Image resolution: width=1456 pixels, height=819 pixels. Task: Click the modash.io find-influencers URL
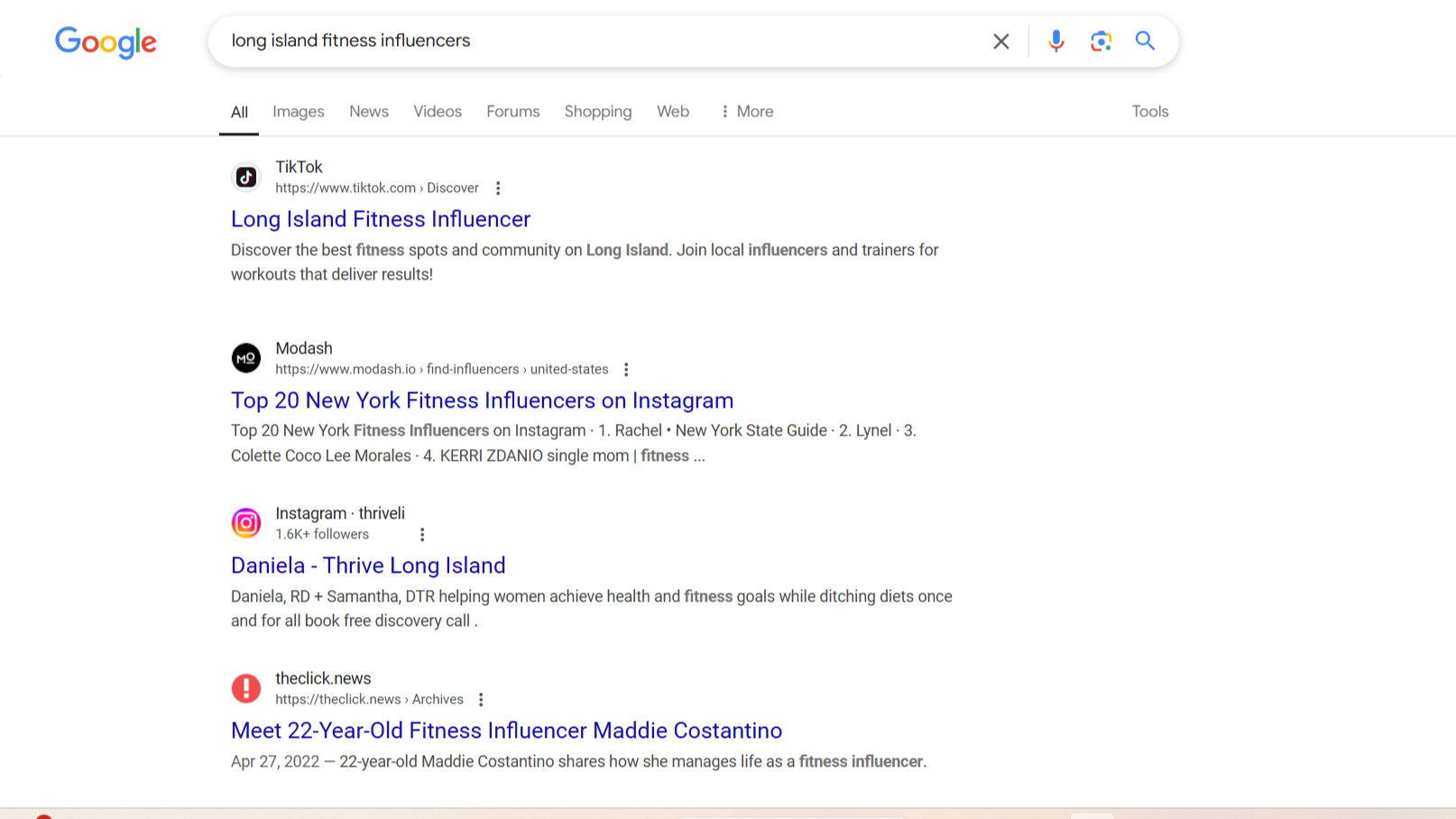pos(442,370)
